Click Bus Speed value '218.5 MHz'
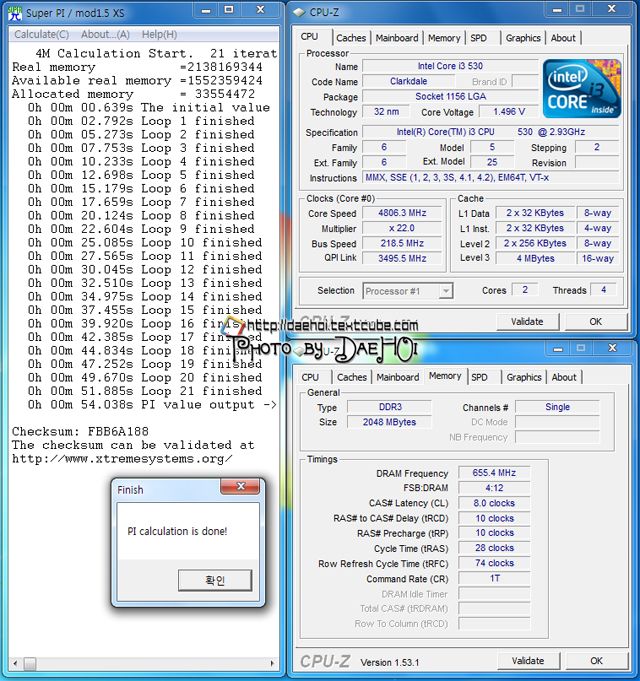 tap(402, 243)
